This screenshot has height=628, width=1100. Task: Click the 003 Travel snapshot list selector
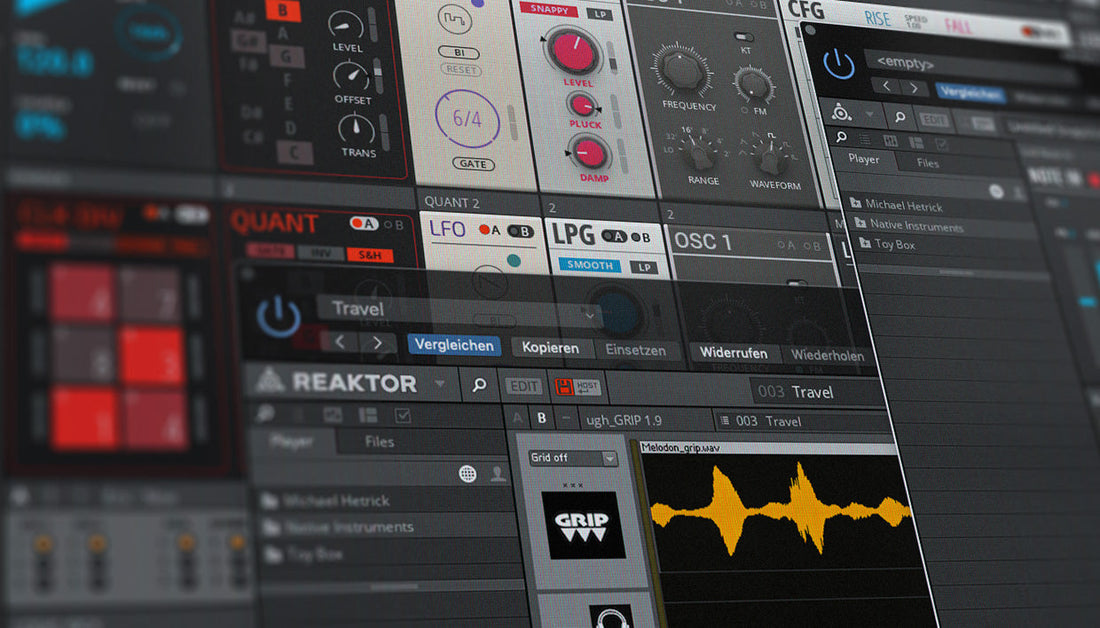tap(800, 421)
